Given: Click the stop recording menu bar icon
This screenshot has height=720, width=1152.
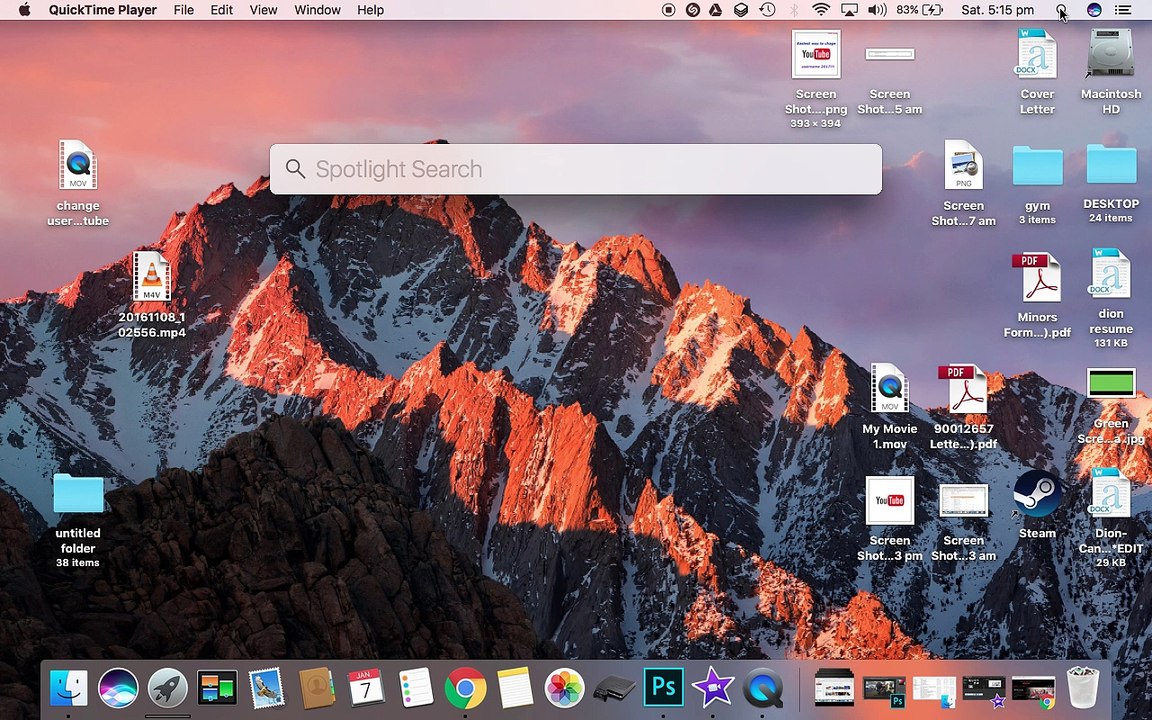Looking at the screenshot, I should point(669,10).
